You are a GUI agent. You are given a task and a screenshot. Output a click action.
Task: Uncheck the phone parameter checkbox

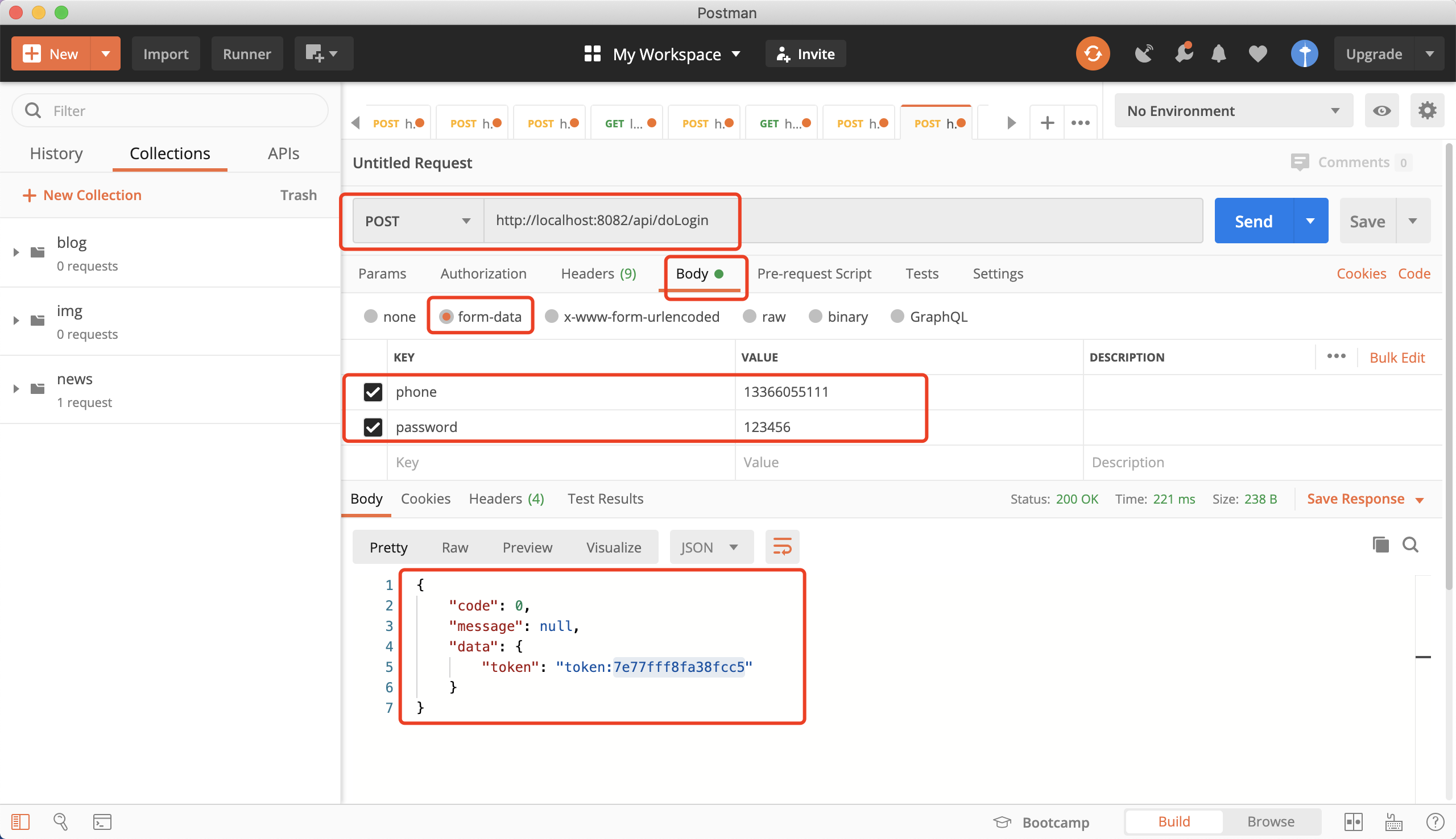(x=373, y=392)
